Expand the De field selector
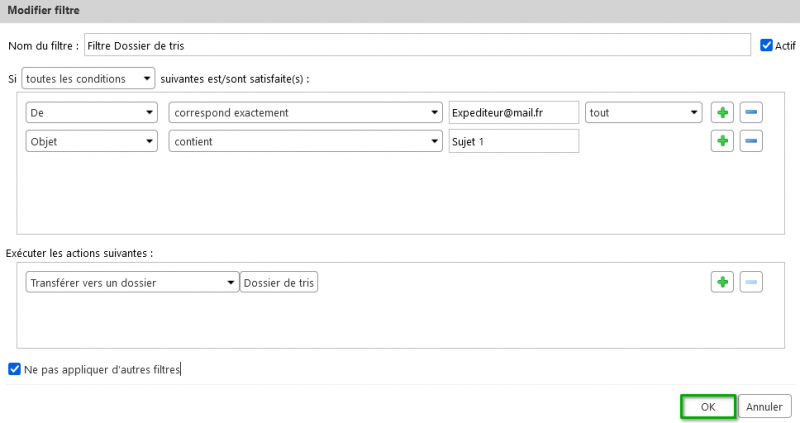The width and height of the screenshot is (800, 423). pyautogui.click(x=92, y=112)
